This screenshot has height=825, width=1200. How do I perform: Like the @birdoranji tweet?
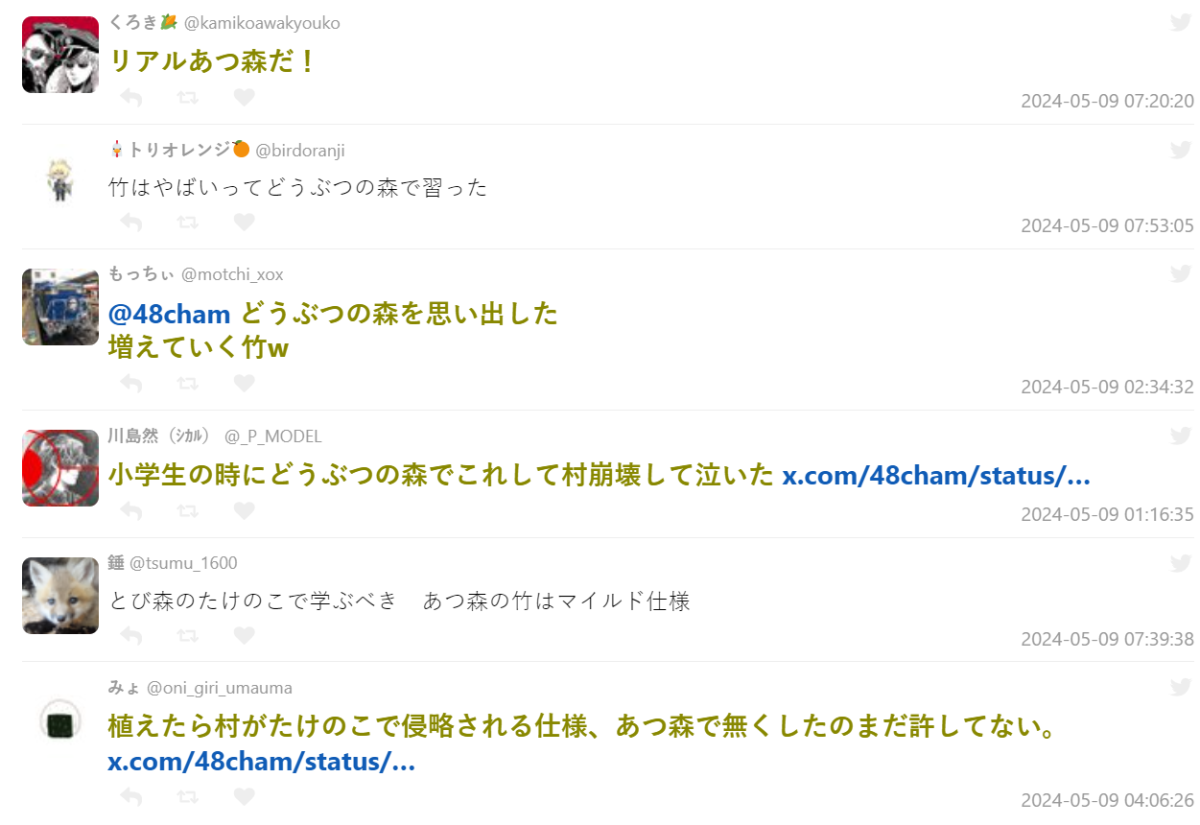point(244,222)
